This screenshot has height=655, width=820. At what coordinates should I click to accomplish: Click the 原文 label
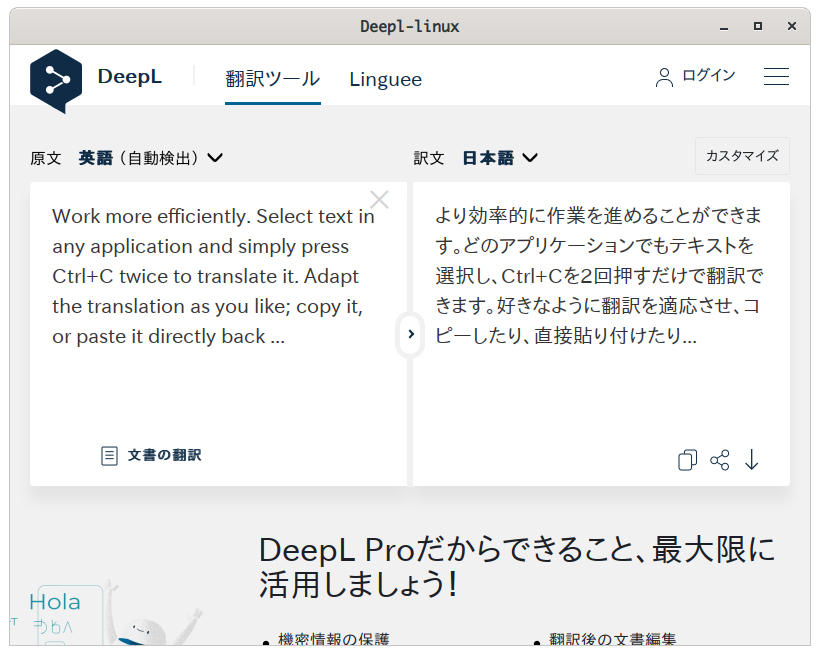point(45,158)
